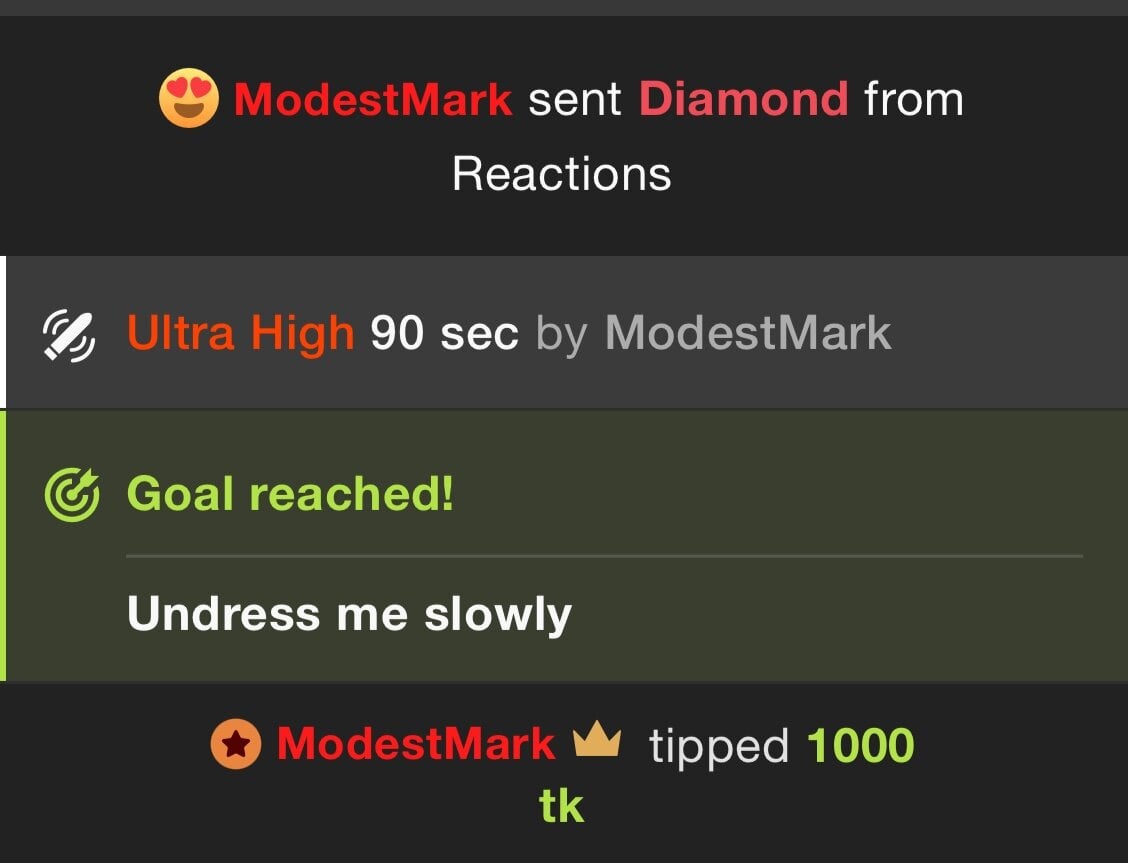Click the green goal target icon
The width and height of the screenshot is (1128, 863).
point(72,494)
